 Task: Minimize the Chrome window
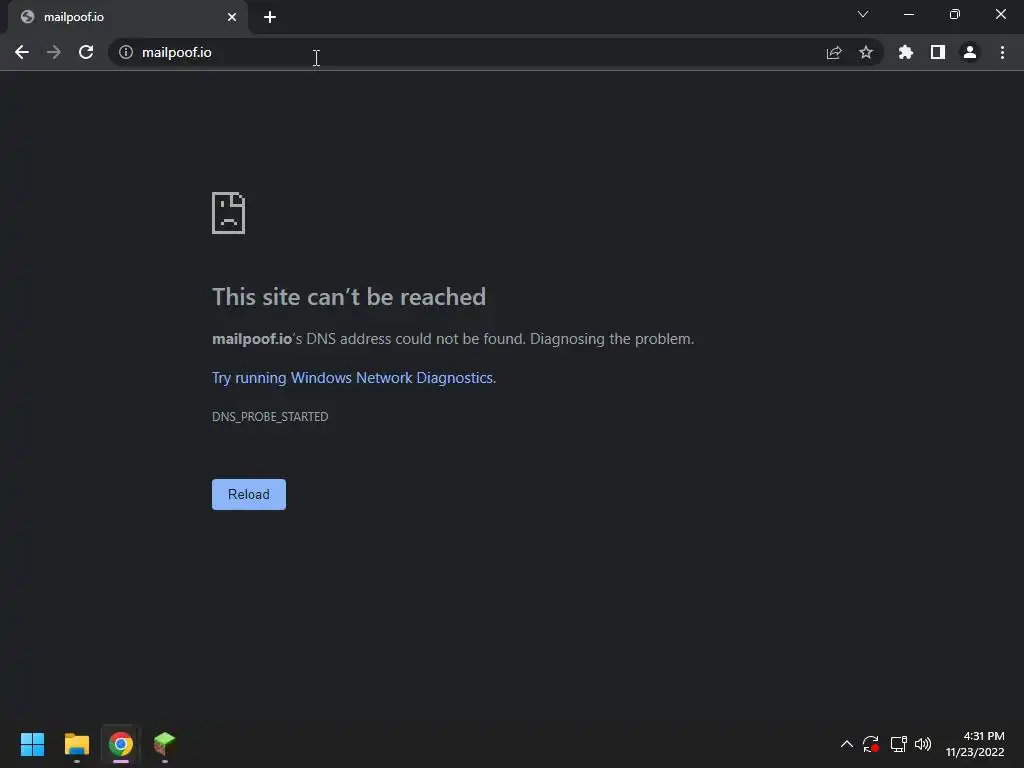[908, 14]
